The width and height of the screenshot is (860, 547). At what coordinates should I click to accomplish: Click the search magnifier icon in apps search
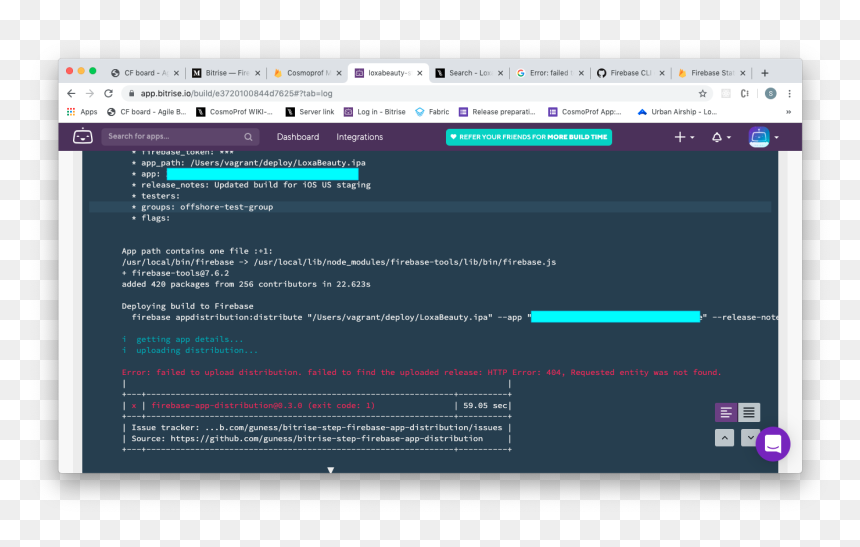(x=248, y=137)
